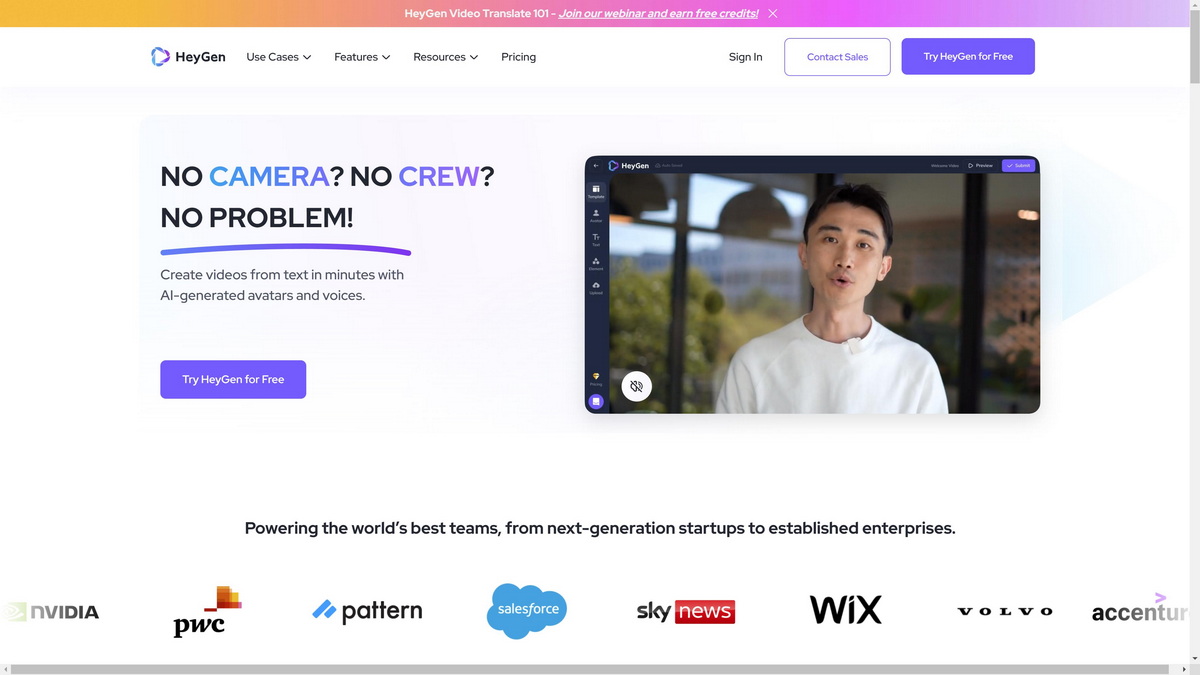Click the HeyGen logo in header
Viewport: 1200px width, 675px height.
[188, 57]
